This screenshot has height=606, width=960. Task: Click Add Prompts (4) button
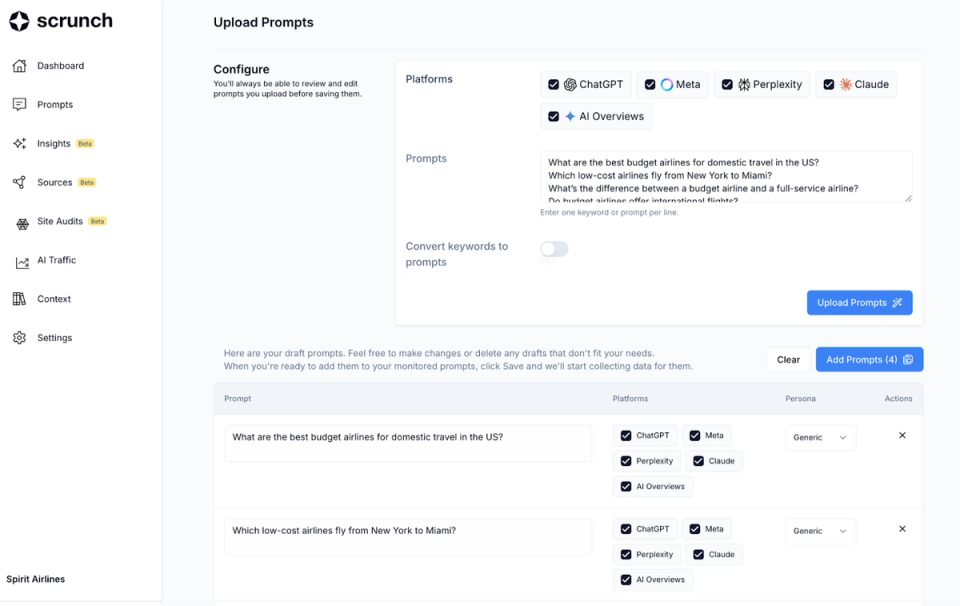tap(869, 359)
